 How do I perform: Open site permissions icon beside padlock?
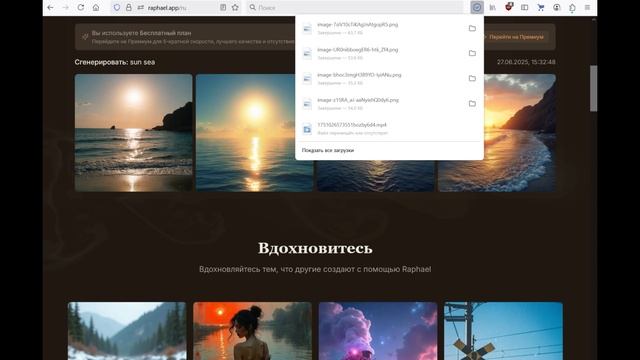pos(140,7)
